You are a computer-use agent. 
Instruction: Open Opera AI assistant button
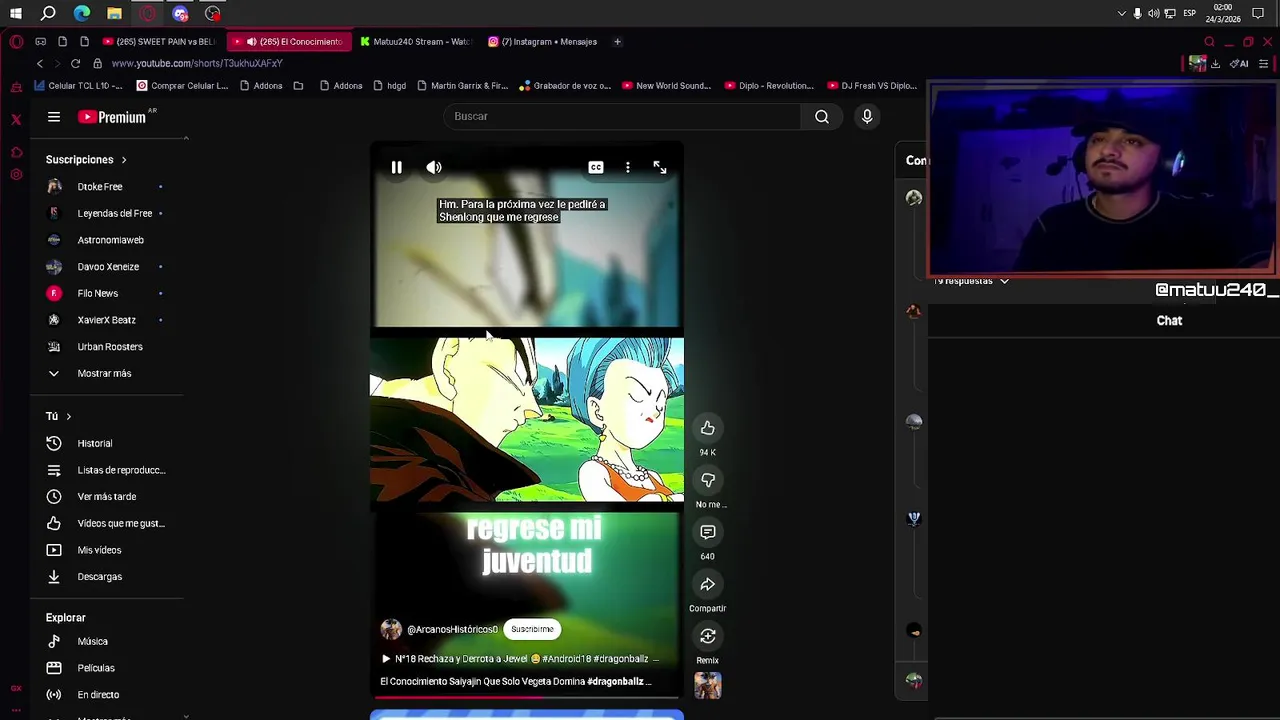1240,63
